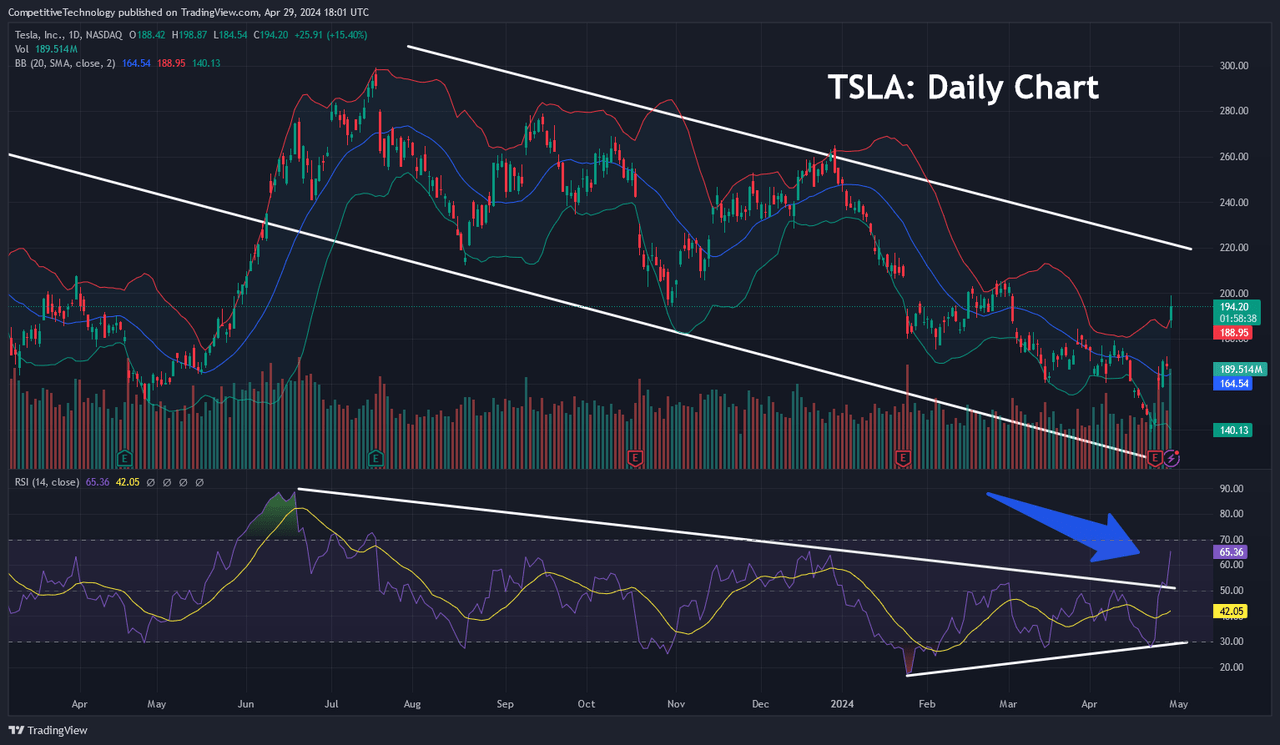The height and width of the screenshot is (745, 1280).
Task: Select the 'RSI (14, close)' legend label
Action: (47, 482)
